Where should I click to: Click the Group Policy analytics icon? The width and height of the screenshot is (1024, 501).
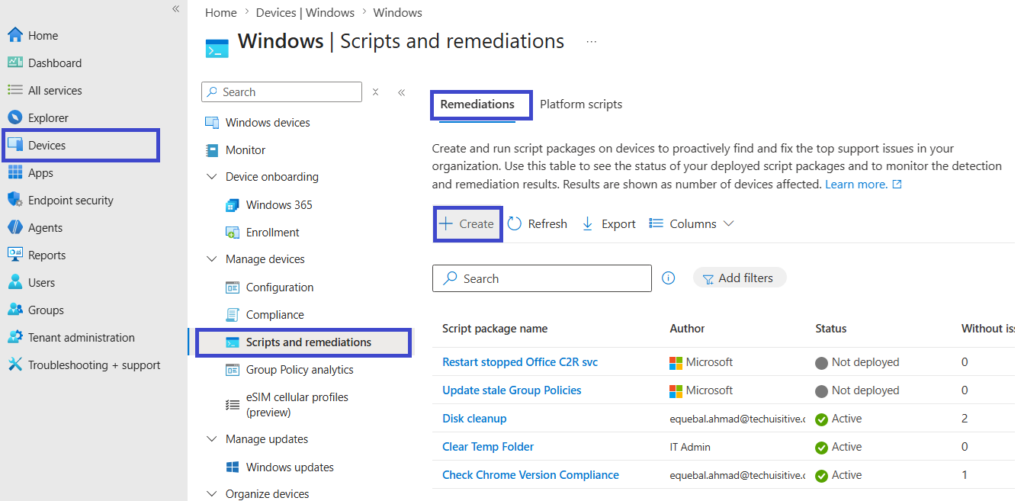click(x=232, y=370)
